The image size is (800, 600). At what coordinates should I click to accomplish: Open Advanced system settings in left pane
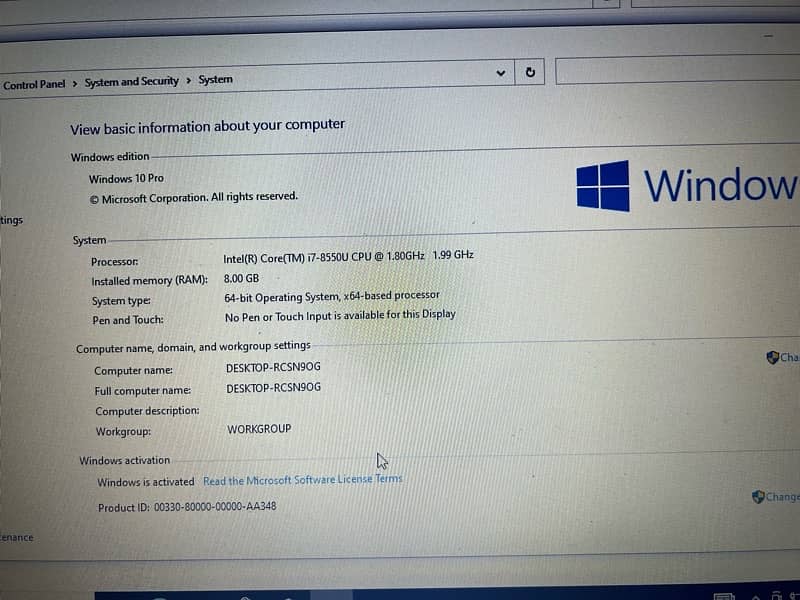pyautogui.click(x=11, y=220)
